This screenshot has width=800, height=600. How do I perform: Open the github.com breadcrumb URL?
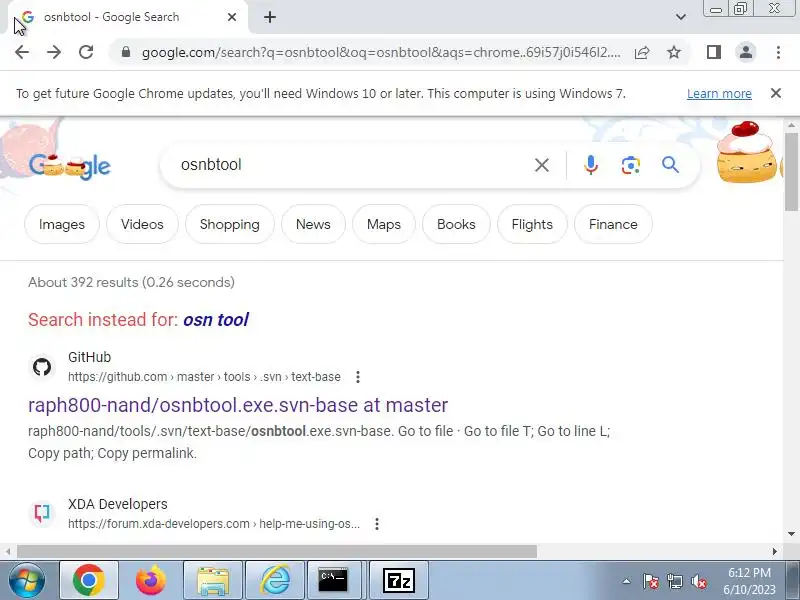click(204, 377)
